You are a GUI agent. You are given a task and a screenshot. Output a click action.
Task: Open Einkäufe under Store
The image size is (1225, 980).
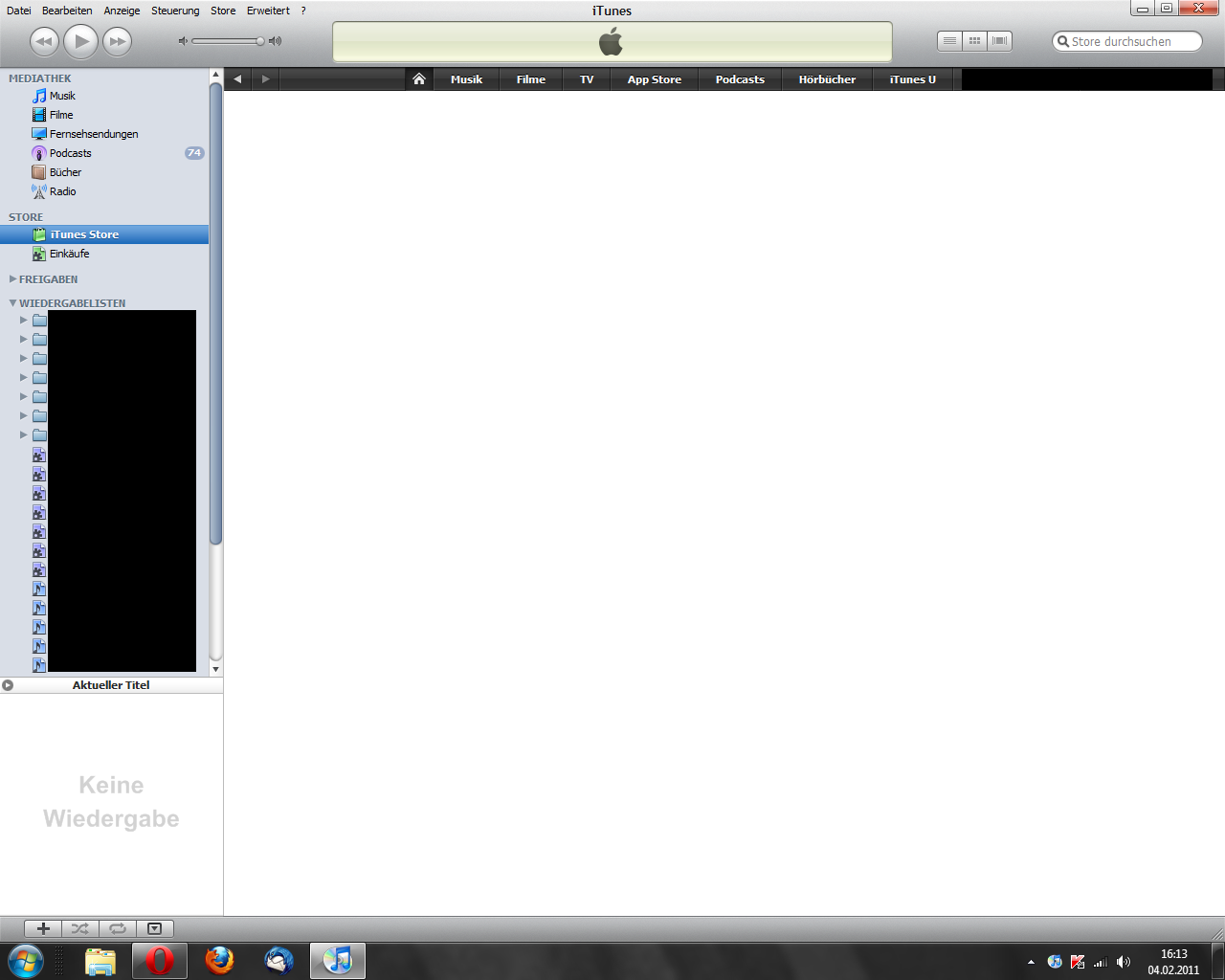click(70, 254)
